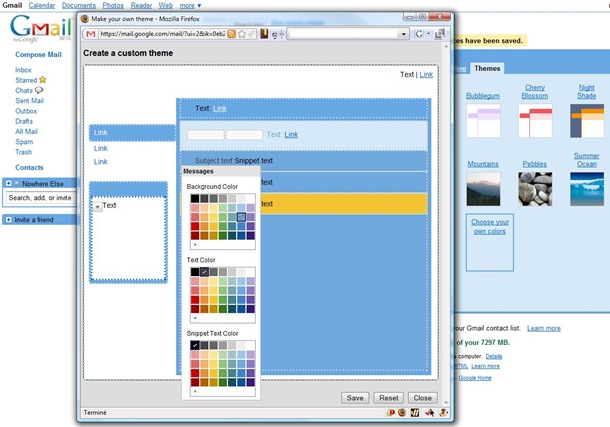Image resolution: width=610 pixels, height=427 pixels.
Task: Open Photos from the top navigation bar
Action: point(113,5)
